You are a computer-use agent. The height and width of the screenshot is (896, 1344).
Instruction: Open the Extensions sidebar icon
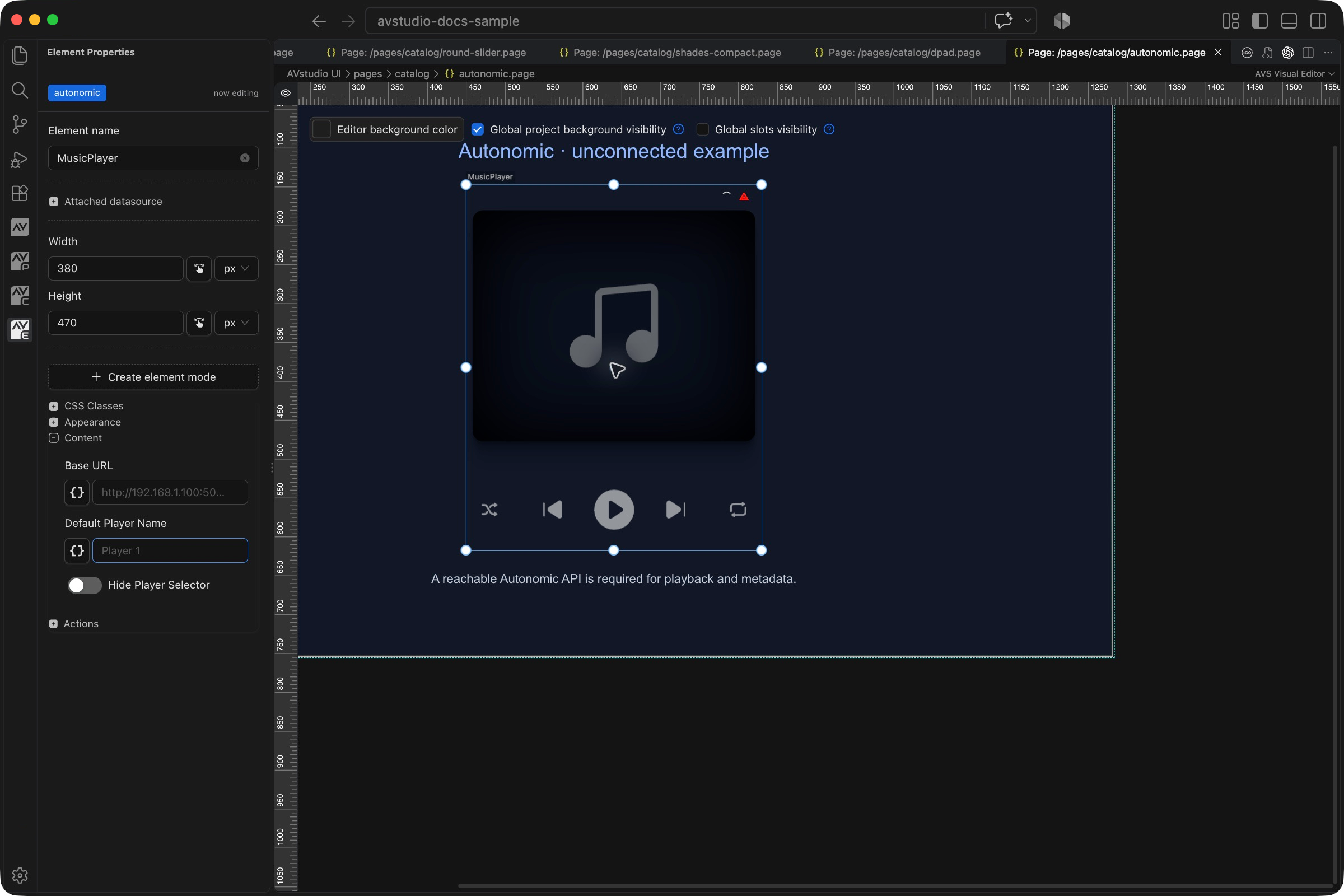pos(20,193)
